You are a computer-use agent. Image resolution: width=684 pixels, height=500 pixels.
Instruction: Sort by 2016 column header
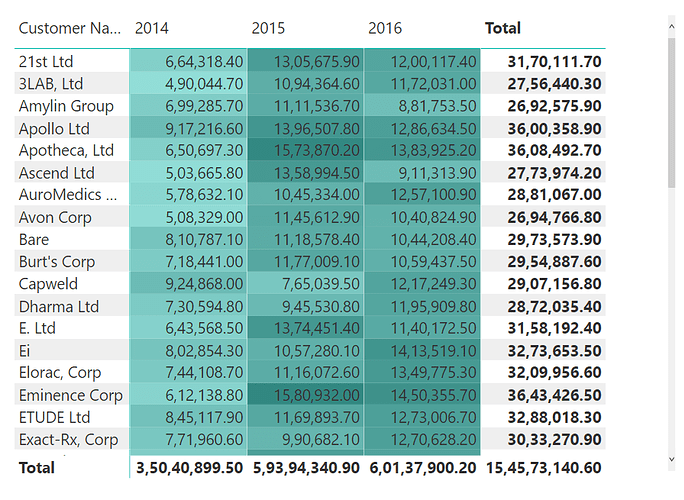(385, 28)
